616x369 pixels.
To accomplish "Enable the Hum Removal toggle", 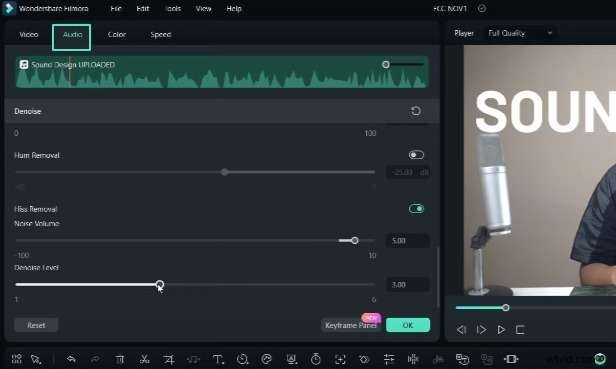I will tap(416, 155).
